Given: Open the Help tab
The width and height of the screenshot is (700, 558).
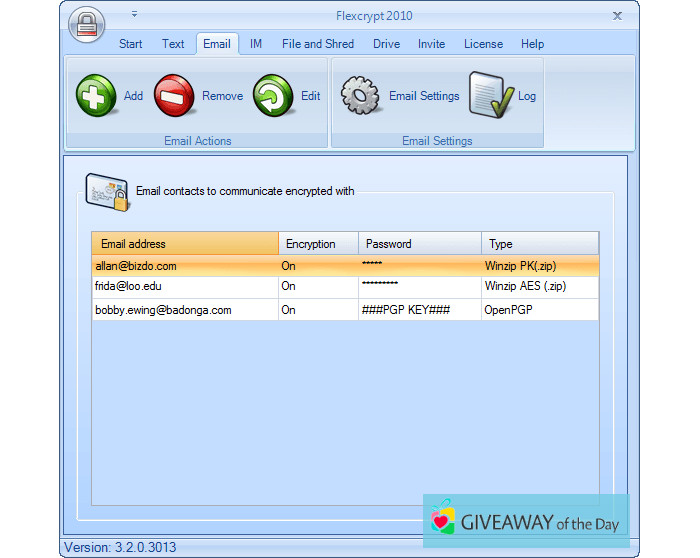Looking at the screenshot, I should (x=532, y=44).
